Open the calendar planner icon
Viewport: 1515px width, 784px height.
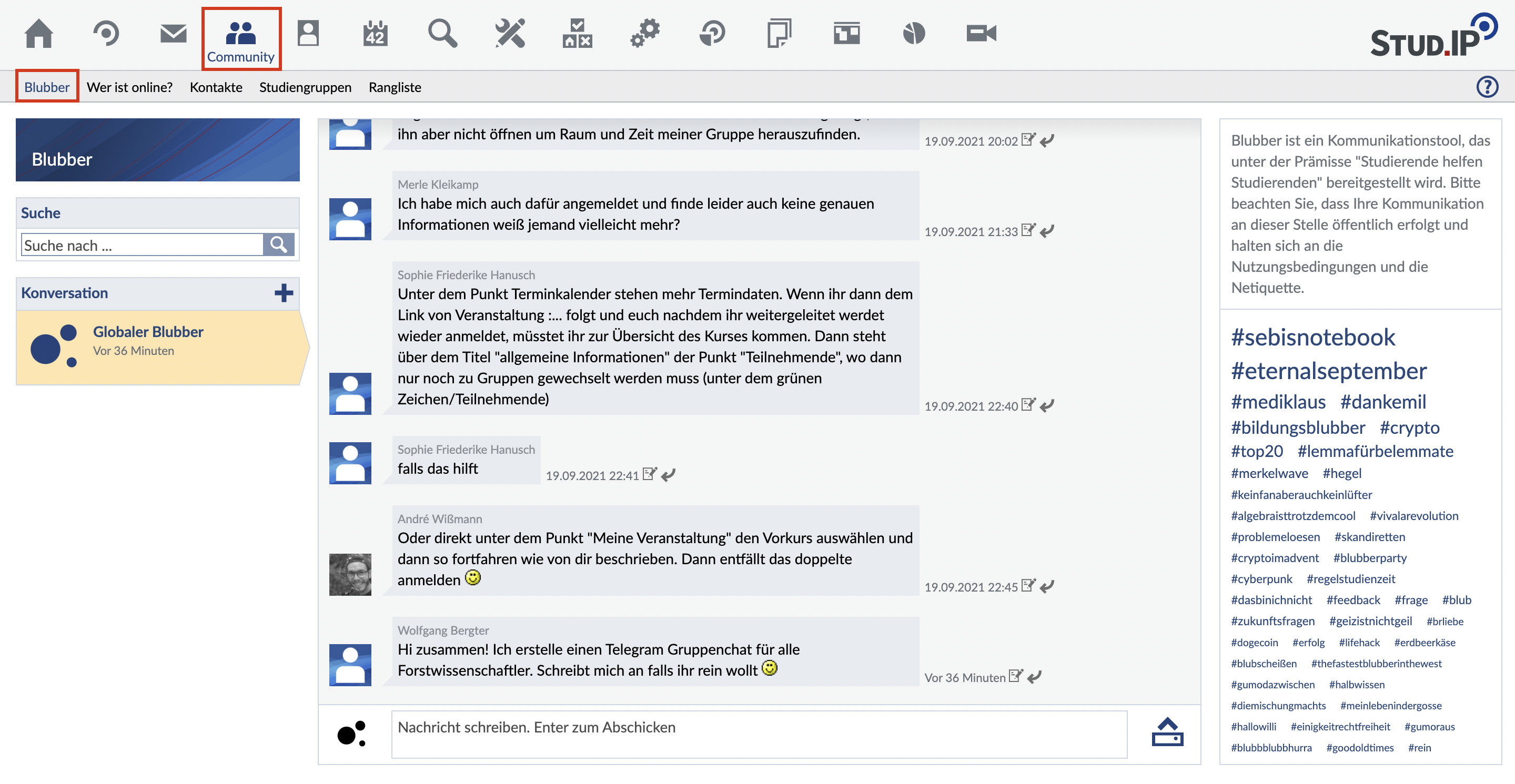point(375,34)
